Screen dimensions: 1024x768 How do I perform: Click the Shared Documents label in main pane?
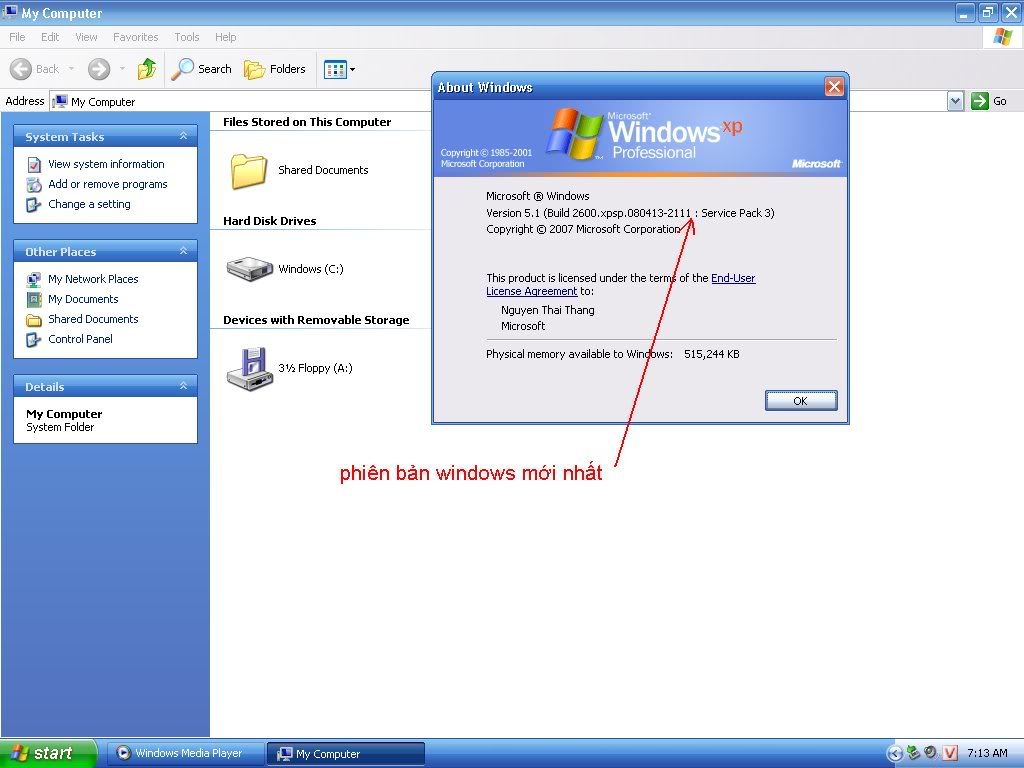pos(323,170)
